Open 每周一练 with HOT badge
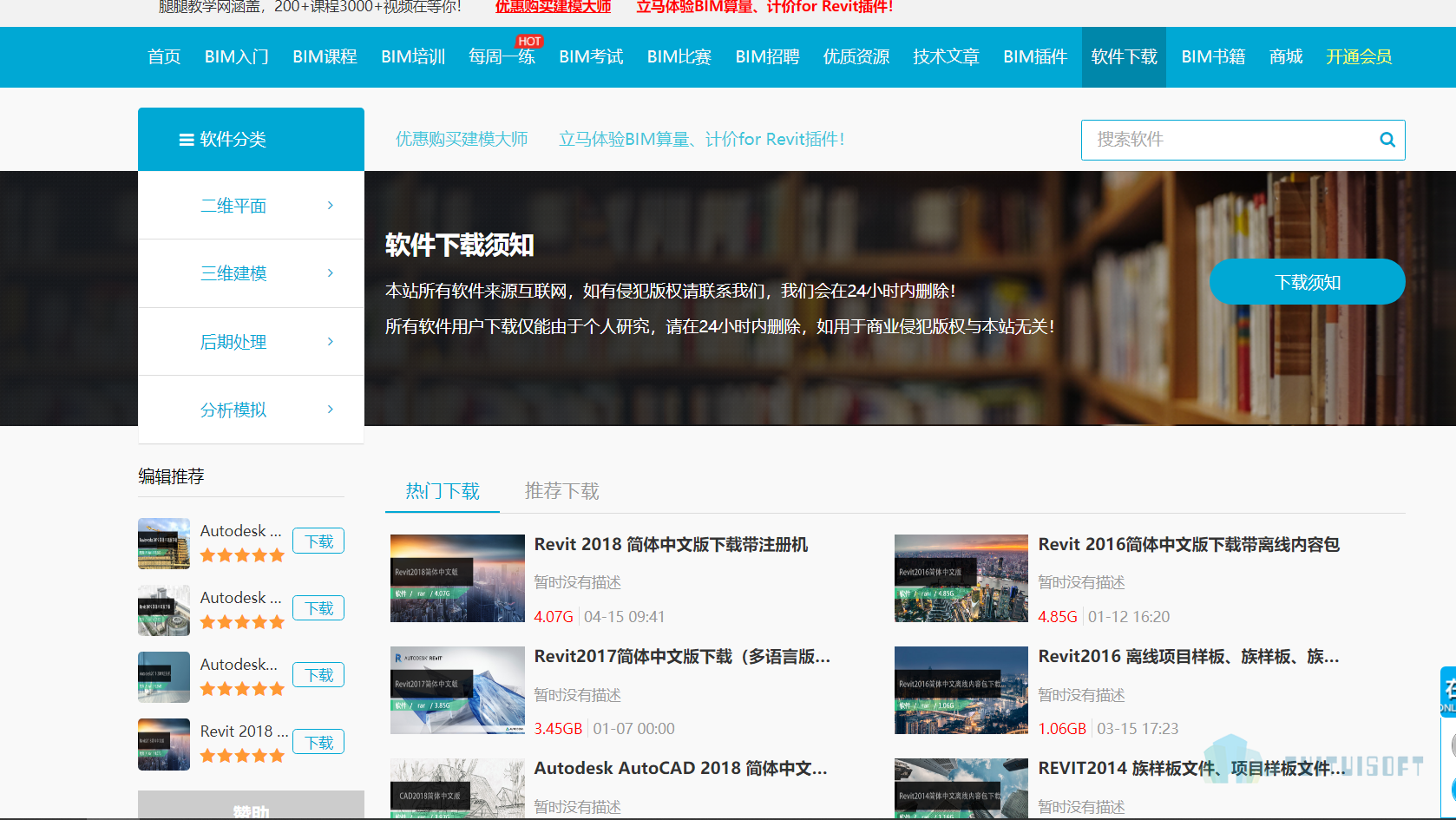1456x820 pixels. [502, 57]
